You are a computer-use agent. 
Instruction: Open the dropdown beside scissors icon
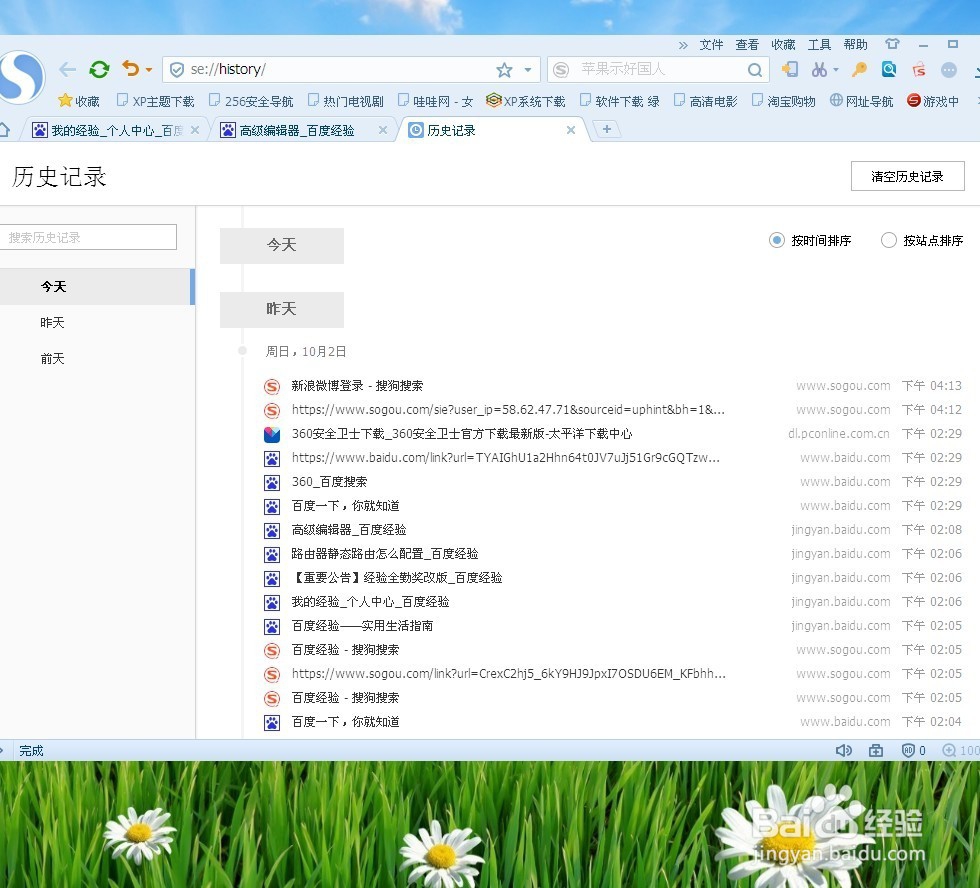(x=836, y=69)
